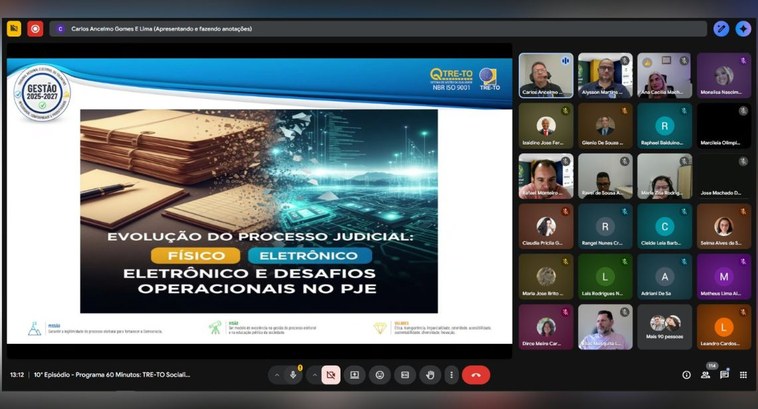Open the emoji reactions button
Viewport: 758px width, 409px height.
point(380,375)
